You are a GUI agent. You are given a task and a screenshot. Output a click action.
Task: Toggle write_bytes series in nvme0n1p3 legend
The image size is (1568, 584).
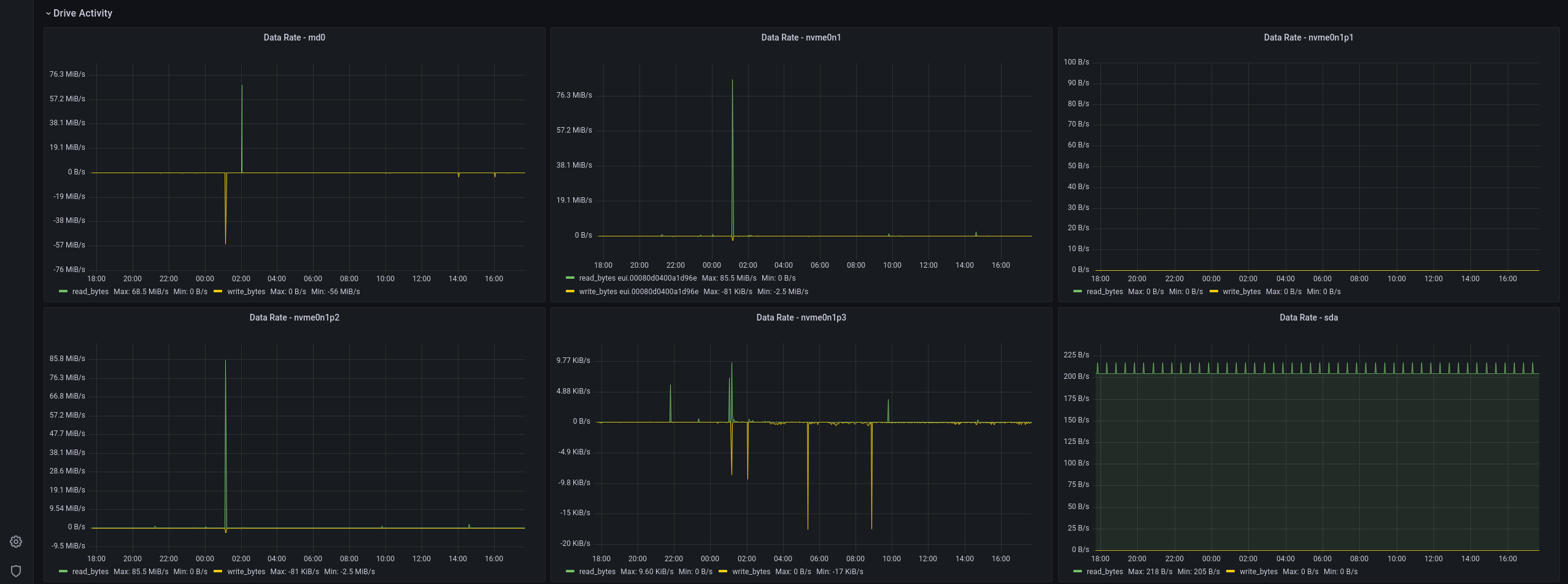click(751, 572)
